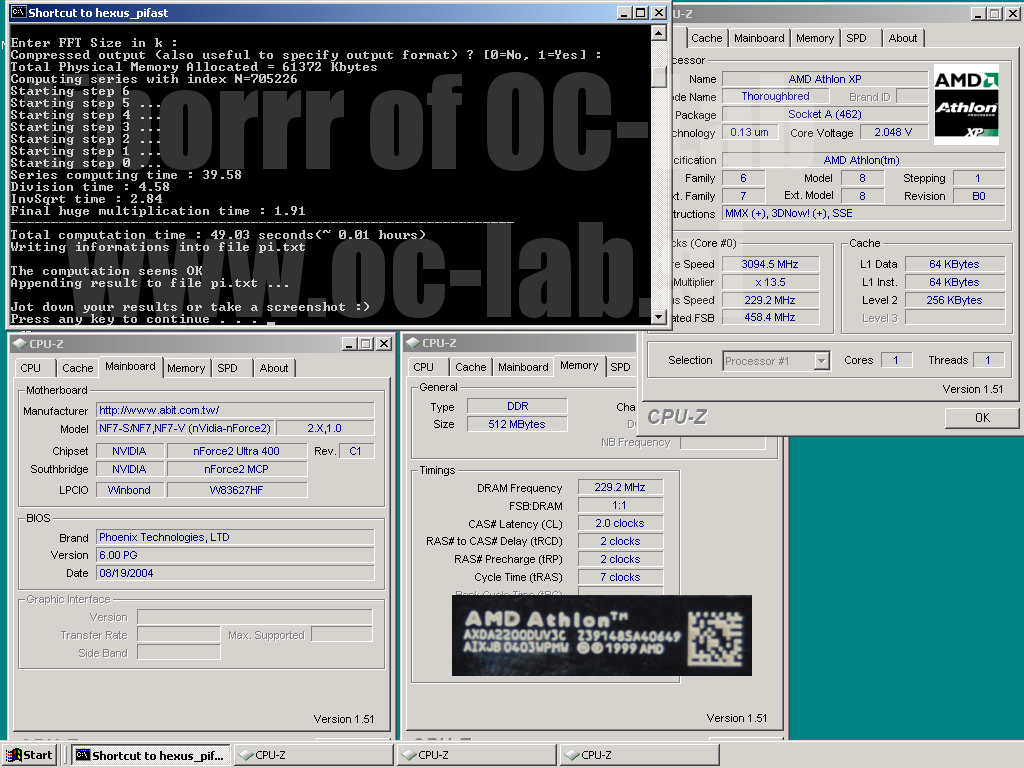Click nForce2 Ultra 400 chipset value

tap(236, 451)
